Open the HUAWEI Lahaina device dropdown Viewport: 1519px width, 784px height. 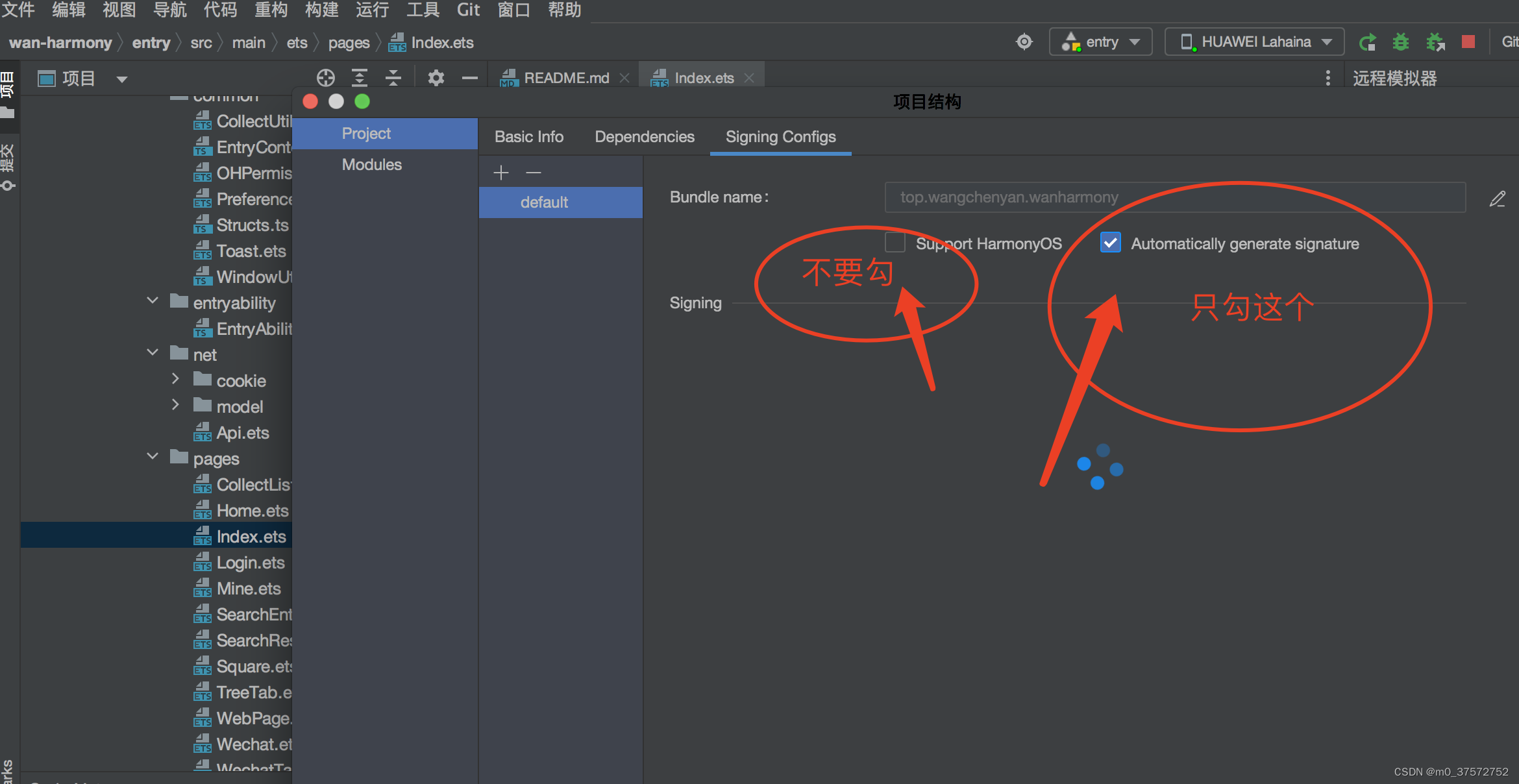(1254, 42)
